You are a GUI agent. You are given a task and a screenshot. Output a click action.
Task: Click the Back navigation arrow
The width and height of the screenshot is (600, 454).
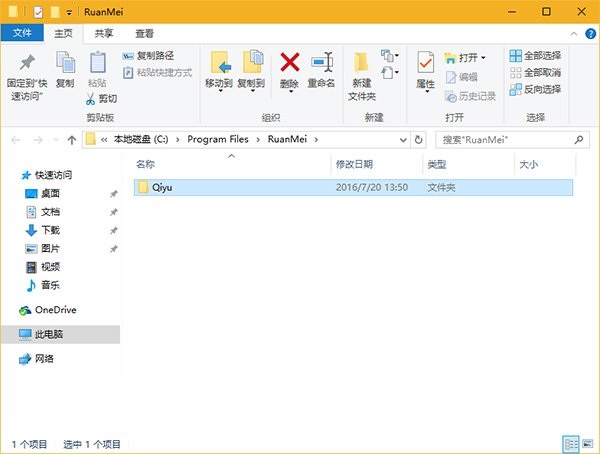(x=16, y=140)
